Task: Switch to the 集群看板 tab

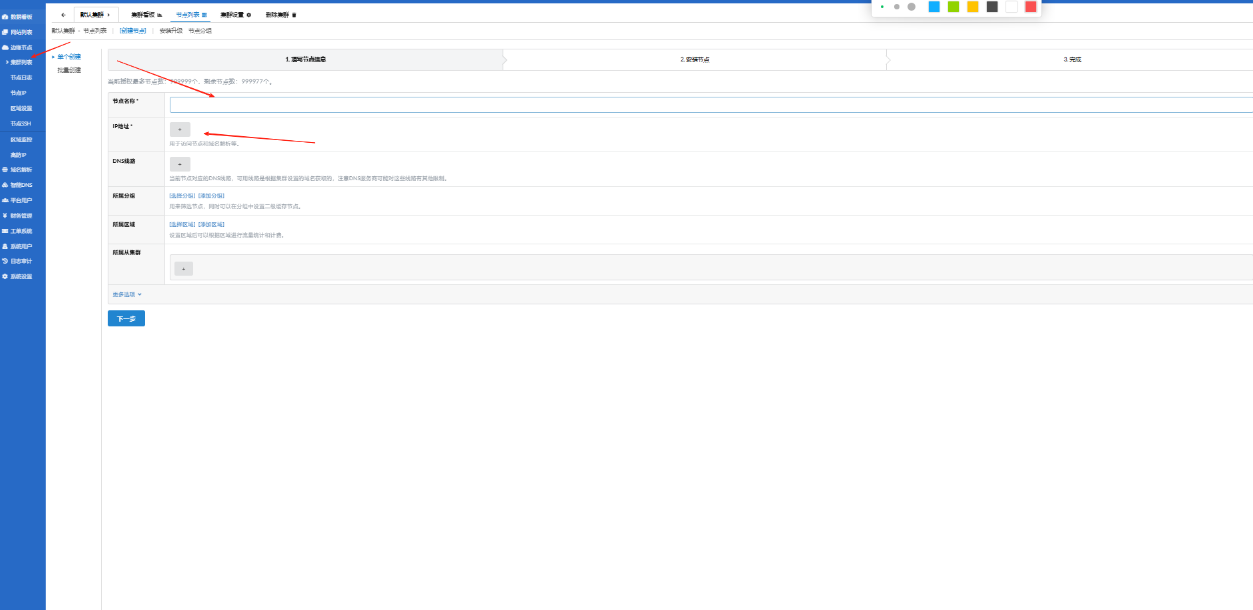Action: [147, 15]
